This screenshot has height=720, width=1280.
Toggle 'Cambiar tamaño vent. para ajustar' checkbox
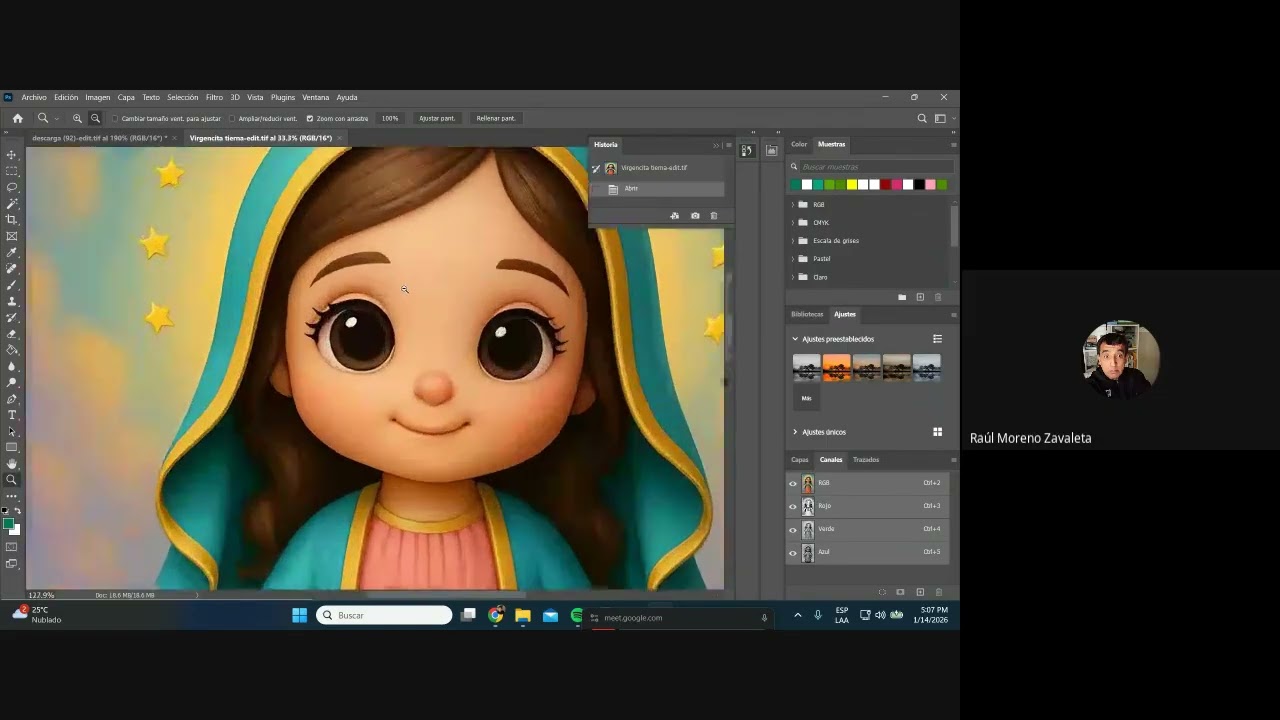coord(115,118)
